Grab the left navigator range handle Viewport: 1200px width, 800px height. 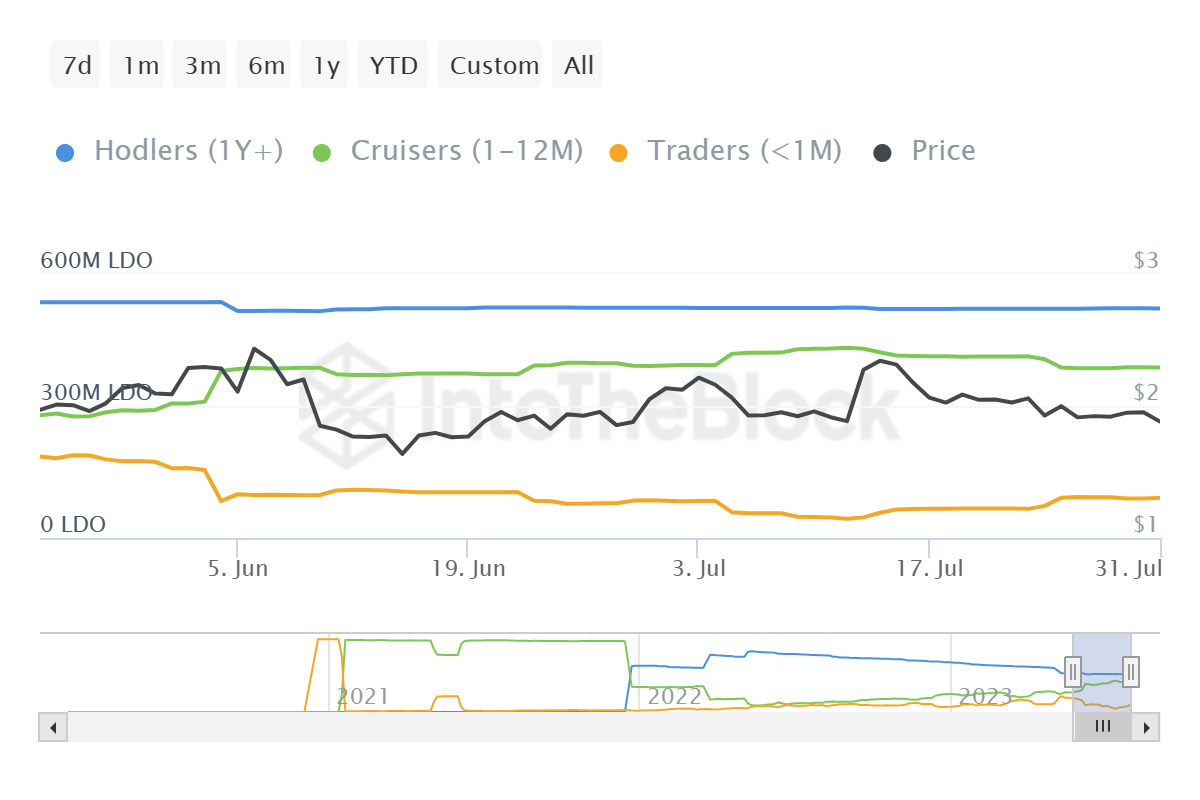click(x=1073, y=670)
